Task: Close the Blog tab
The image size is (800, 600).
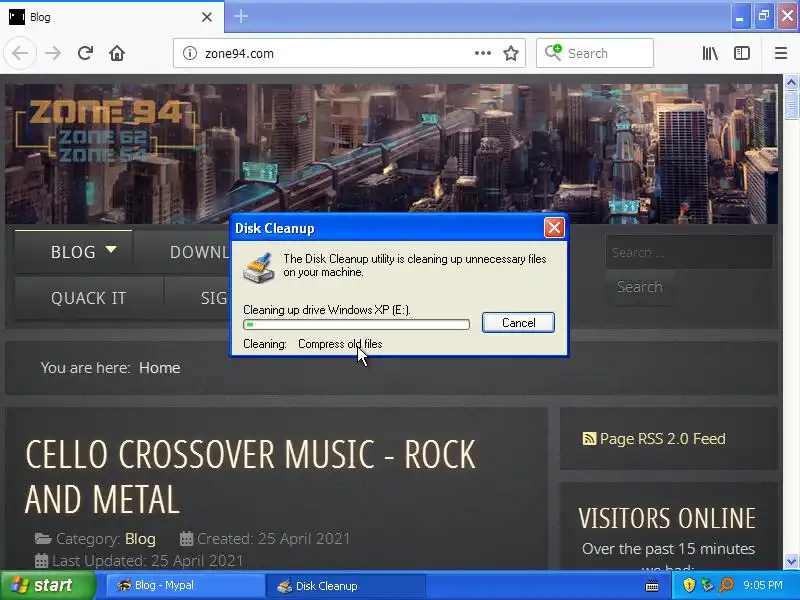Action: point(207,17)
